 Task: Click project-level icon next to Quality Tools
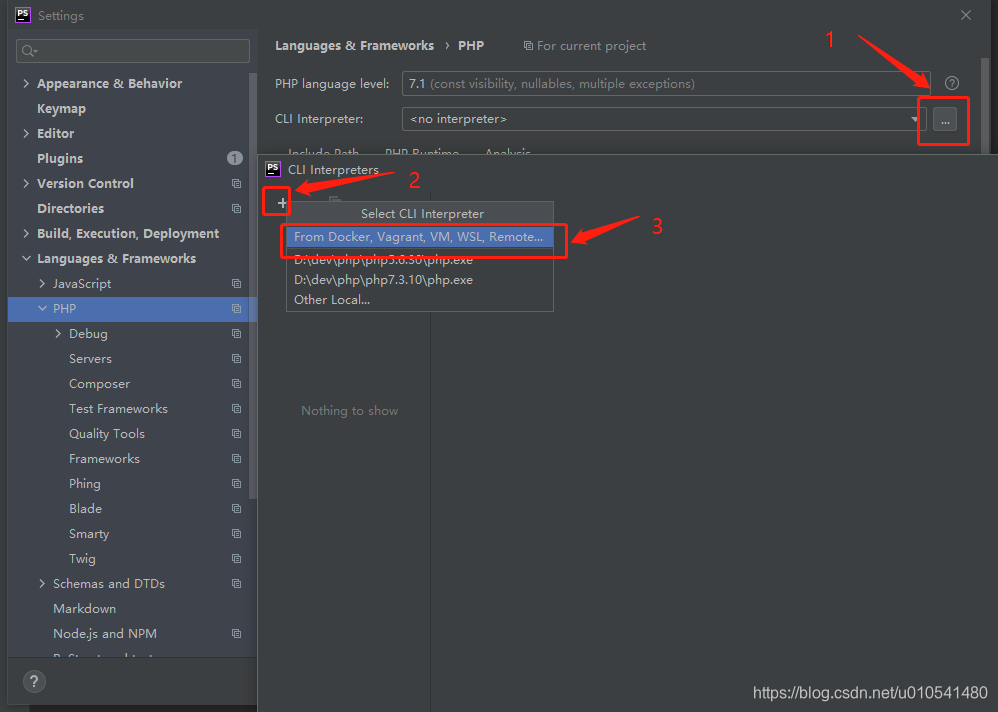237,434
